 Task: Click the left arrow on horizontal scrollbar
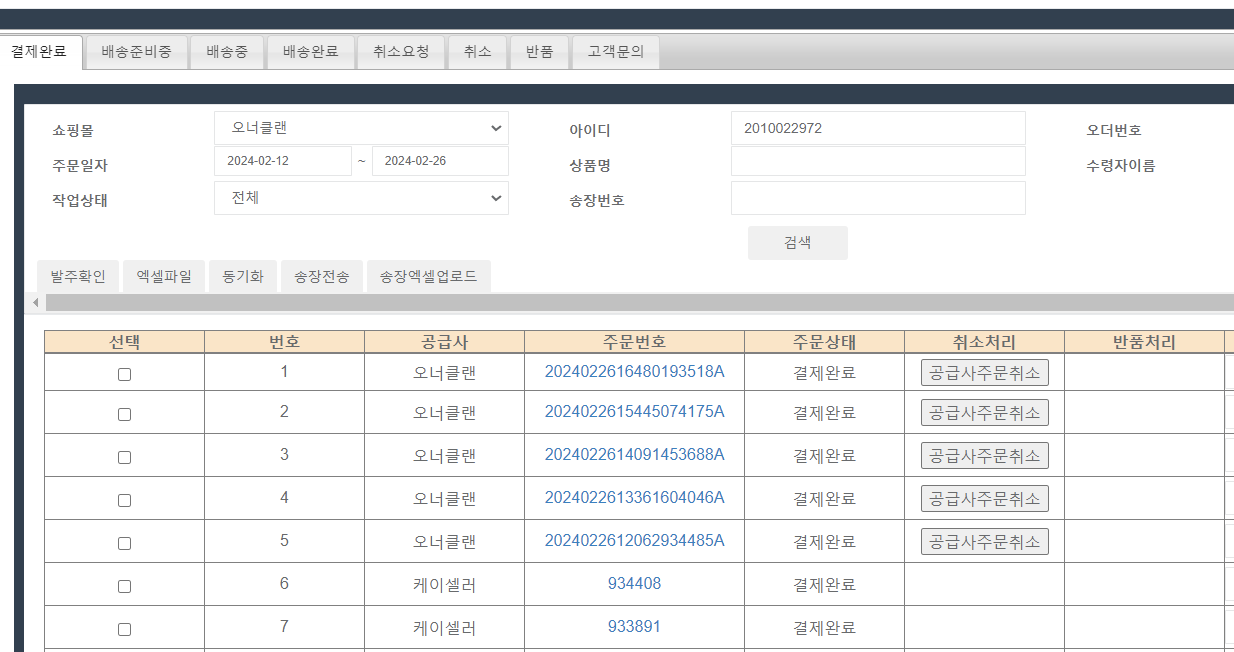point(36,302)
